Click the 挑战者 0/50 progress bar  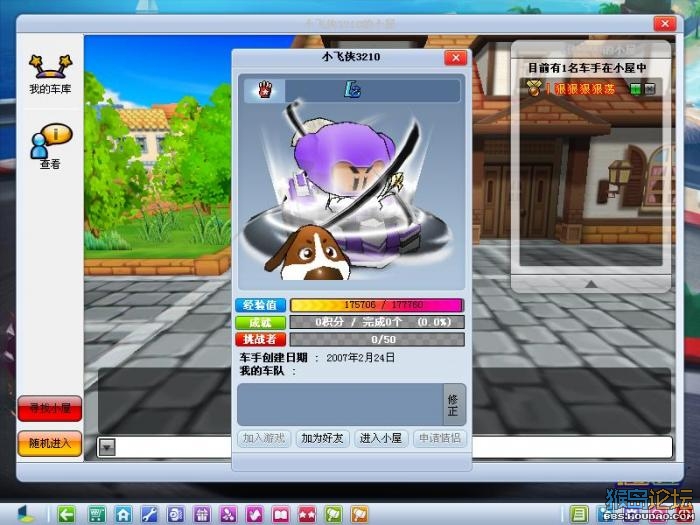point(377,339)
